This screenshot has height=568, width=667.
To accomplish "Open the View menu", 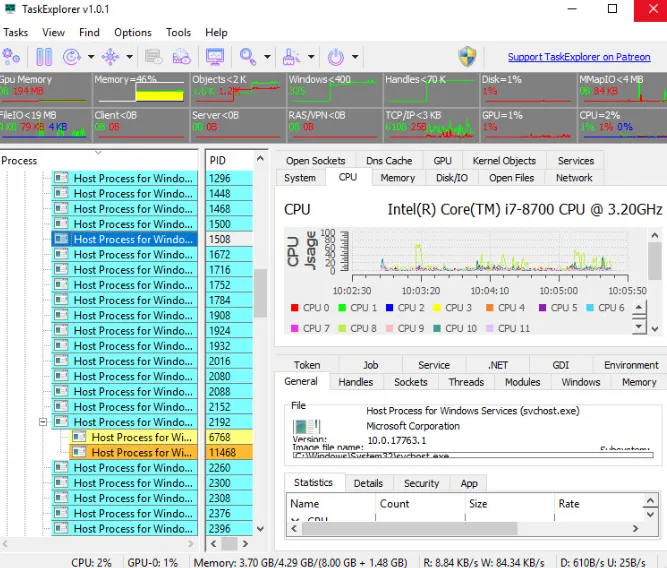I will (x=54, y=32).
